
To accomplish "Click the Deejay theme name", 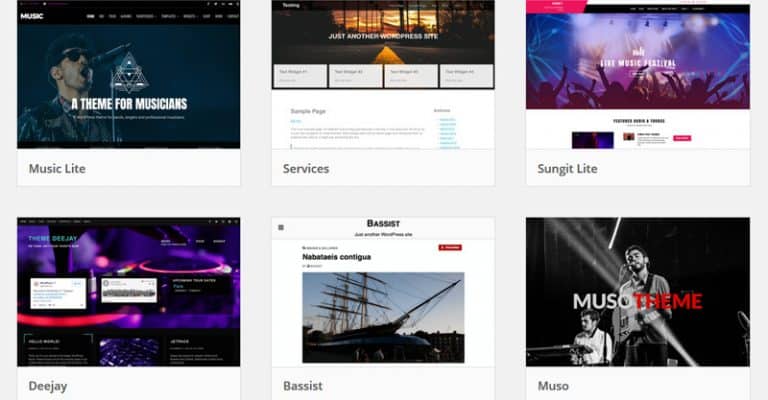I will [48, 386].
